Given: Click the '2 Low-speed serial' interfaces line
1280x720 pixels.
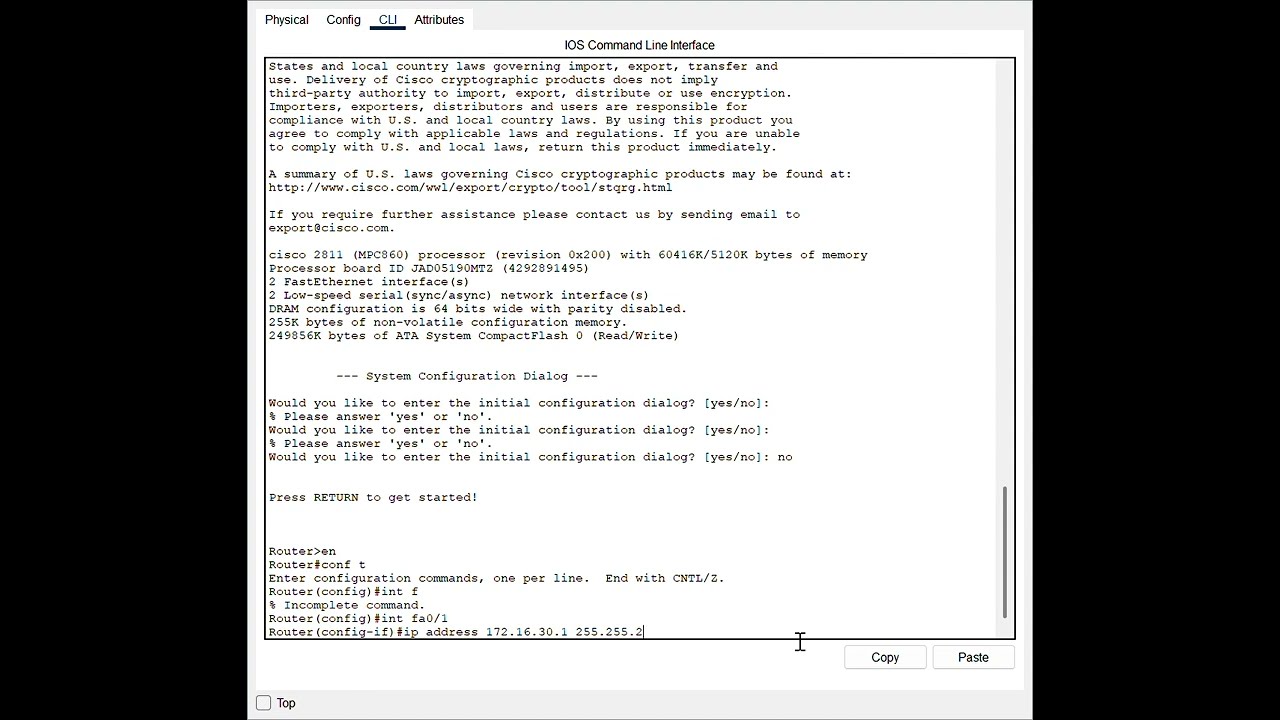Looking at the screenshot, I should point(458,295).
